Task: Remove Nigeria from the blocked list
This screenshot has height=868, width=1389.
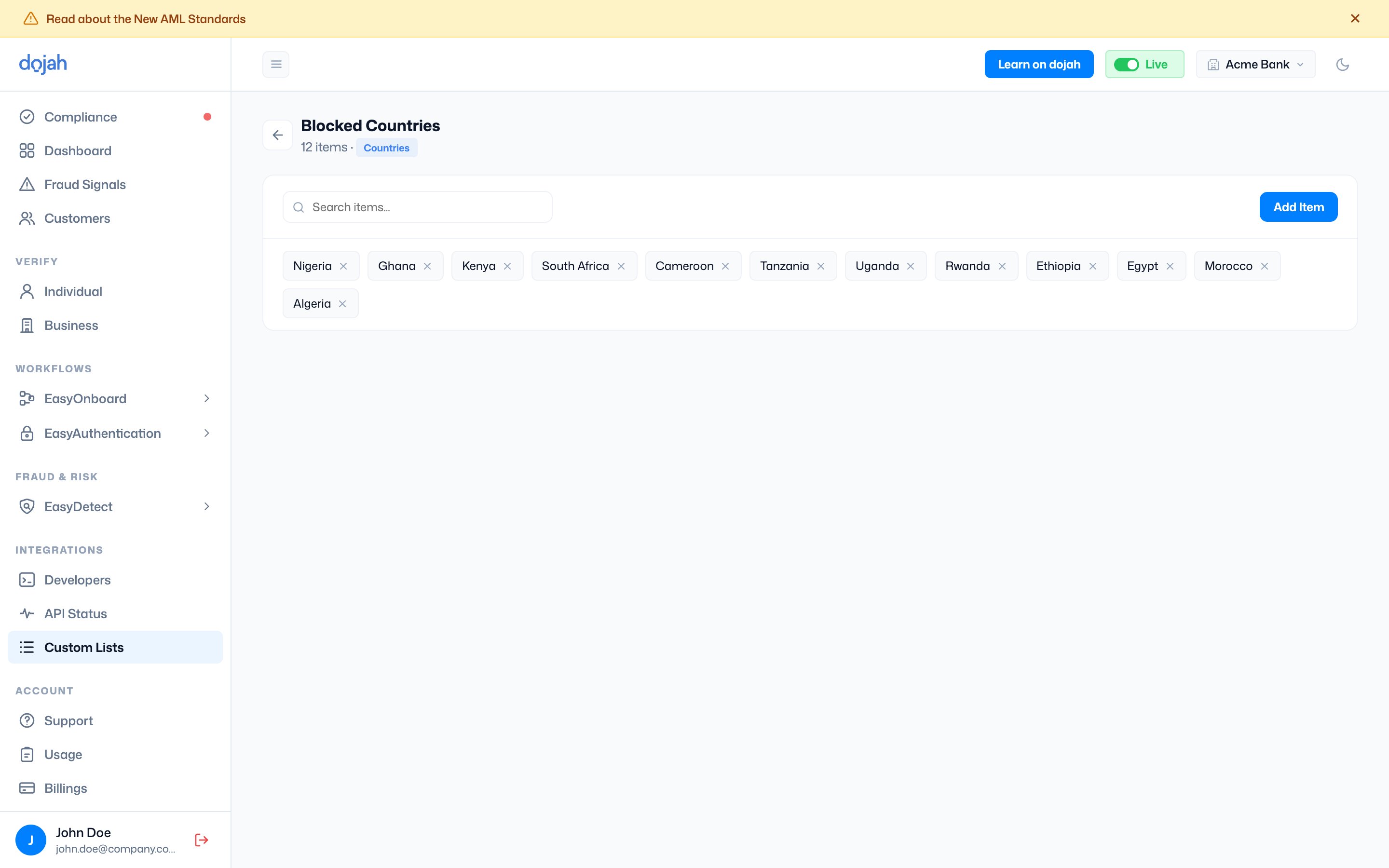Action: [x=343, y=266]
